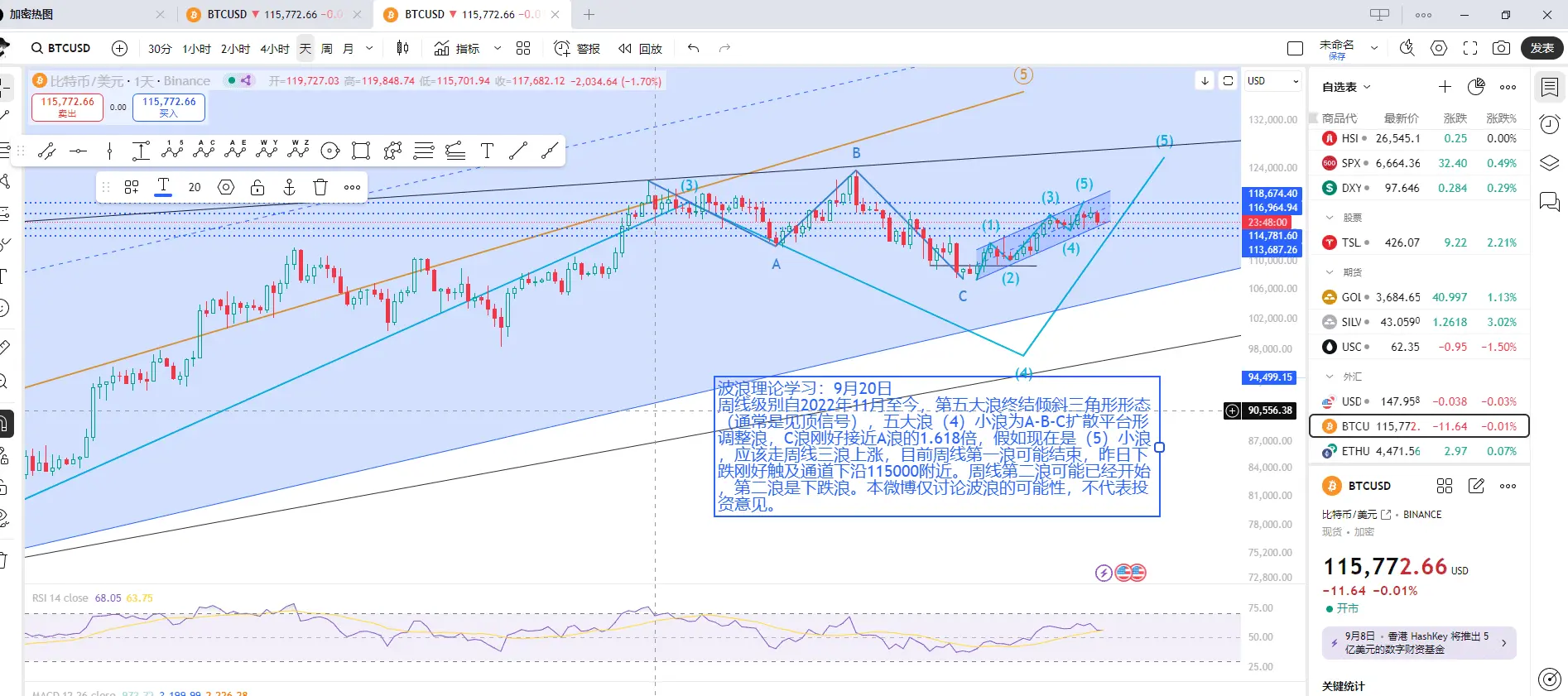
Task: Select the 周 weekly timeframe
Action: pos(327,49)
